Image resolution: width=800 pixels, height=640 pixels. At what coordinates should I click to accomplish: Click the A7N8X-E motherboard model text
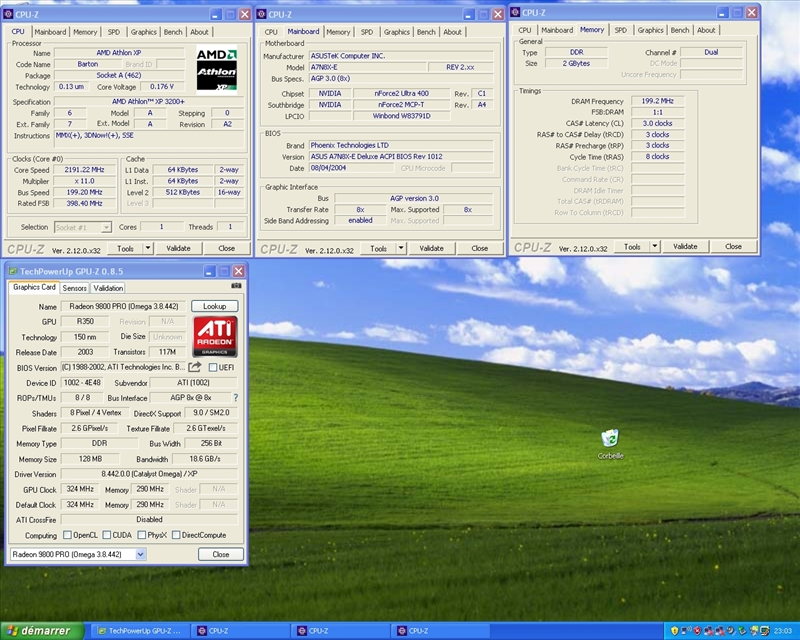click(x=324, y=67)
